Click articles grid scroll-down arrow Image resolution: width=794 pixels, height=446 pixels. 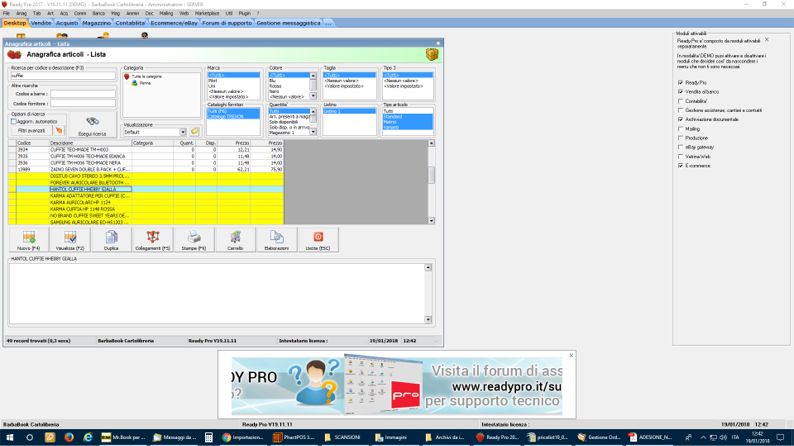pos(431,221)
